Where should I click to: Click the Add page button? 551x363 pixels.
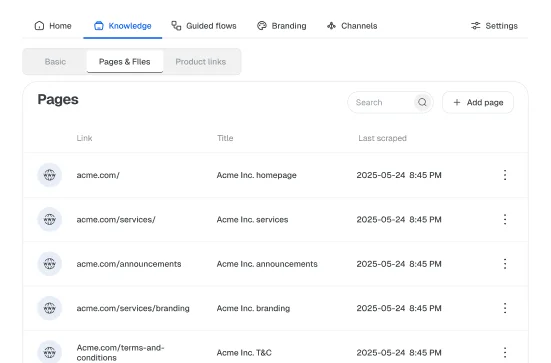tap(478, 103)
